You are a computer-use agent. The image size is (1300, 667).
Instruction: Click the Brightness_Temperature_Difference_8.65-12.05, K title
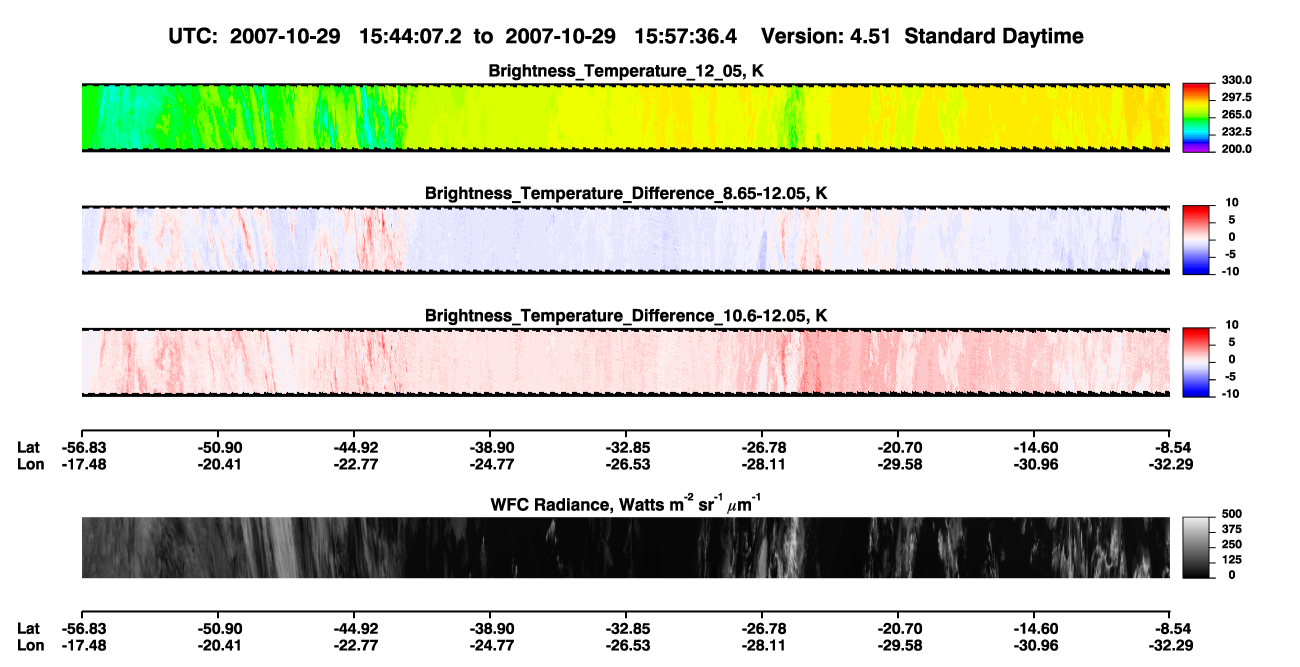click(x=626, y=193)
